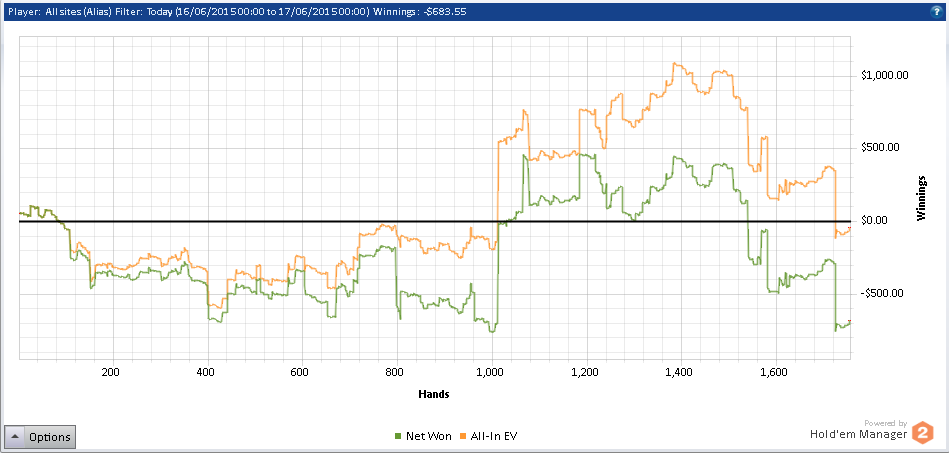
Task: Click the 800 hands axis label
Action: [x=395, y=373]
